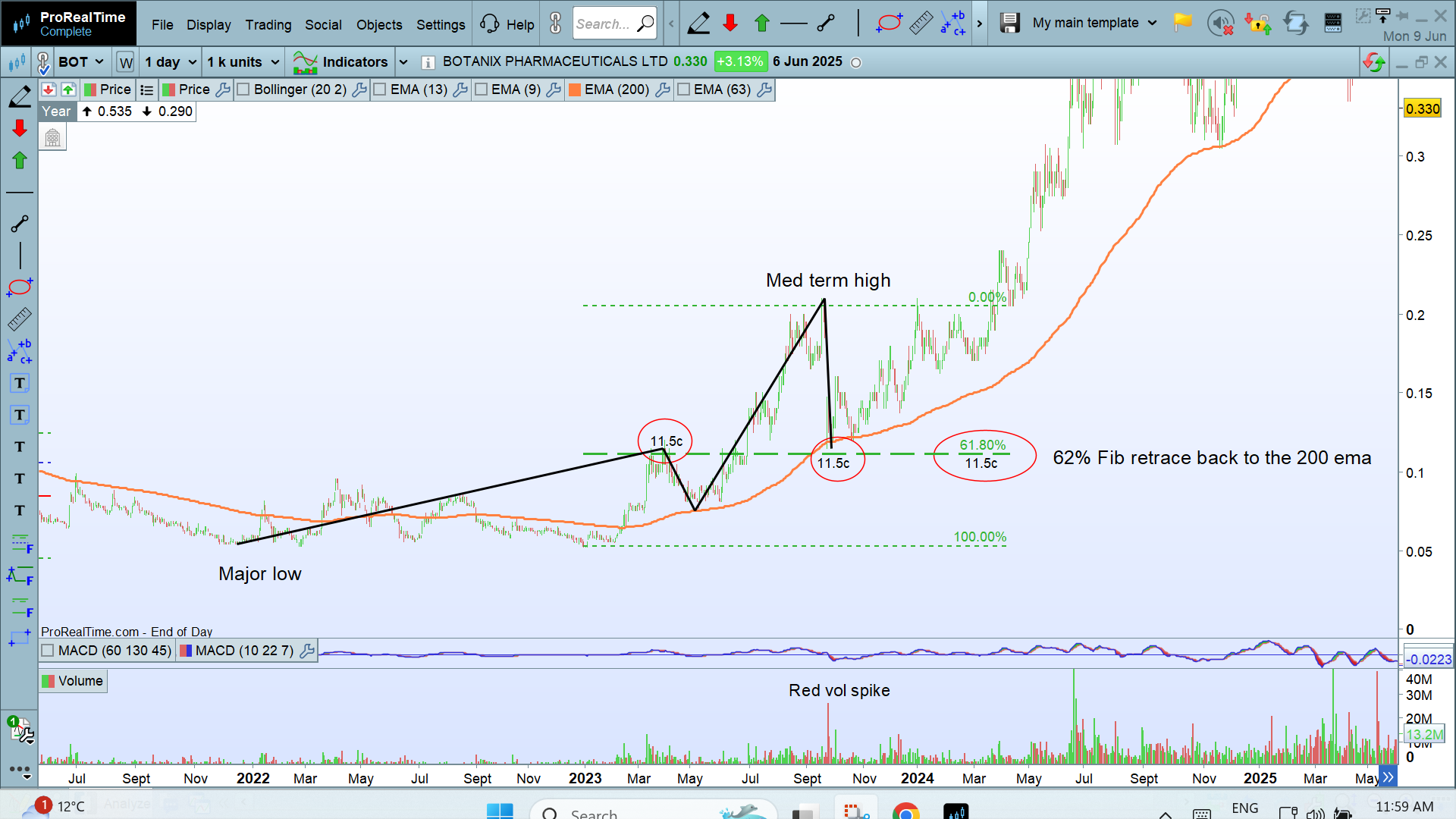Toggle the EMA (13) checkbox
The width and height of the screenshot is (1456, 819).
pyautogui.click(x=380, y=89)
